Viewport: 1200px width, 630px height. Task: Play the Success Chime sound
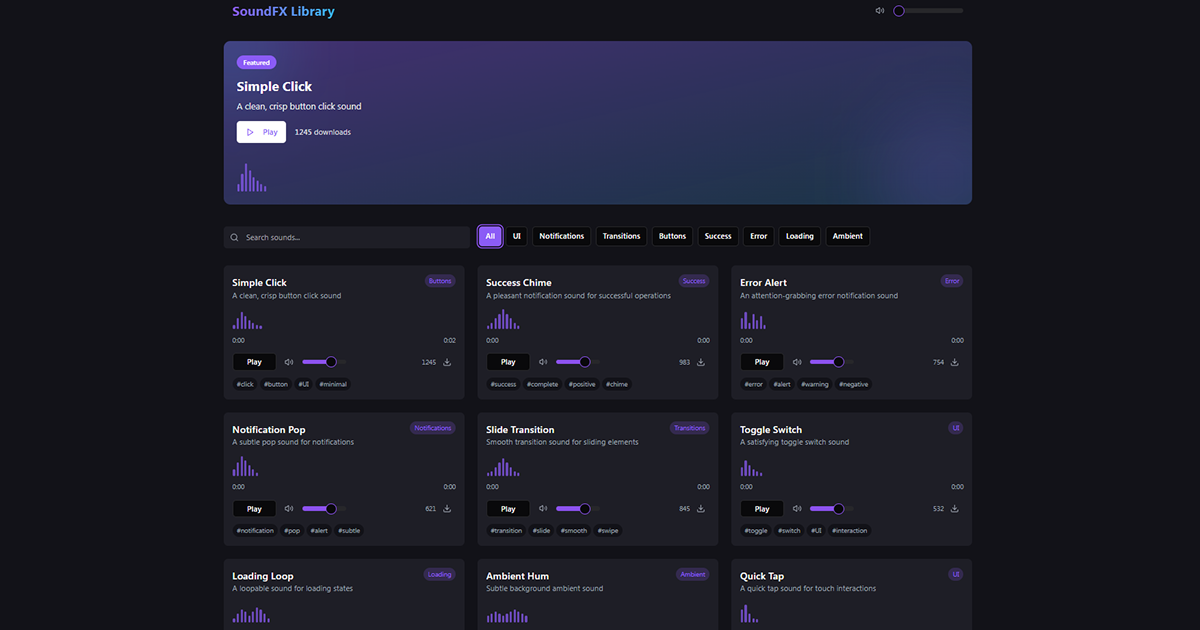click(508, 362)
